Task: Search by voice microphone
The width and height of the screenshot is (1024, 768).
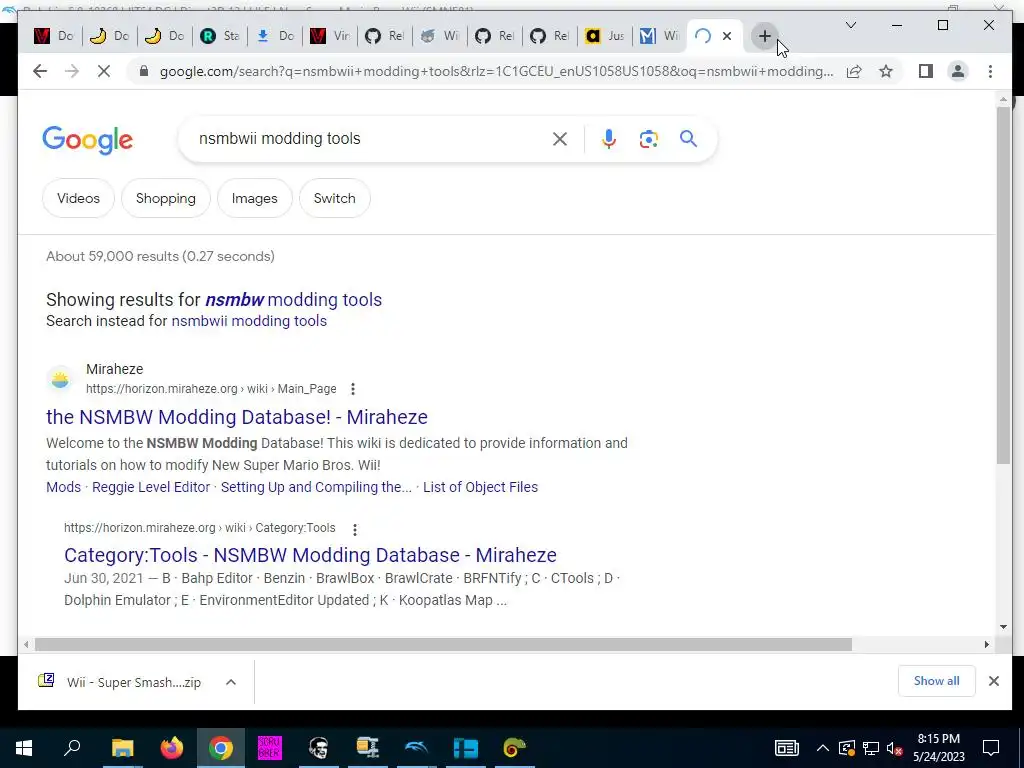Action: 609,138
